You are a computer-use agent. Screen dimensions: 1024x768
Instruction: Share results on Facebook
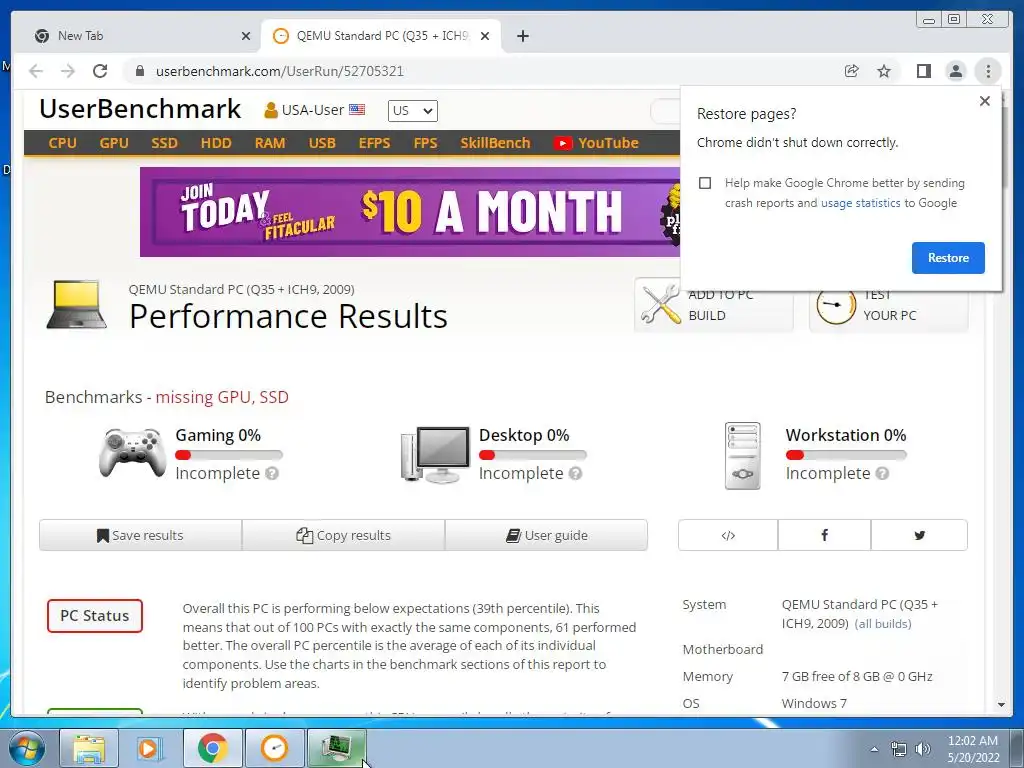pyautogui.click(x=824, y=536)
